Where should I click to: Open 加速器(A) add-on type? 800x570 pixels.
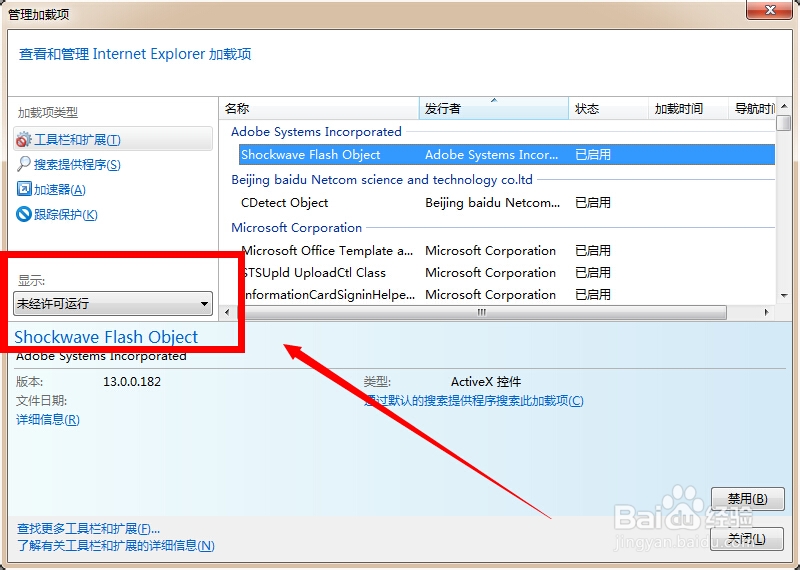pyautogui.click(x=60, y=189)
